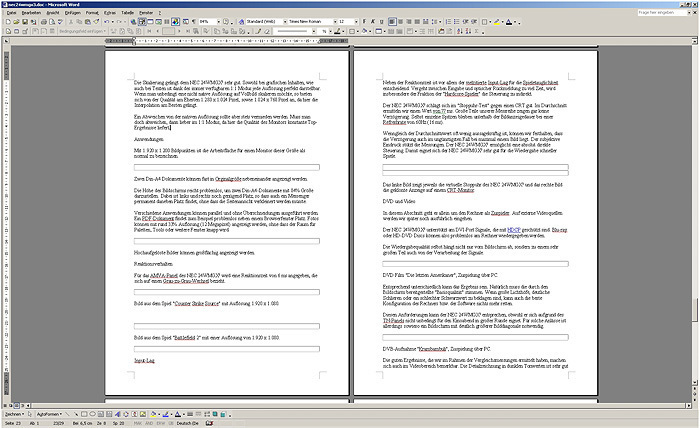Screen dimensions: 700x428
Task: Insert a hyperlink using the globe icon
Action: [133, 21]
